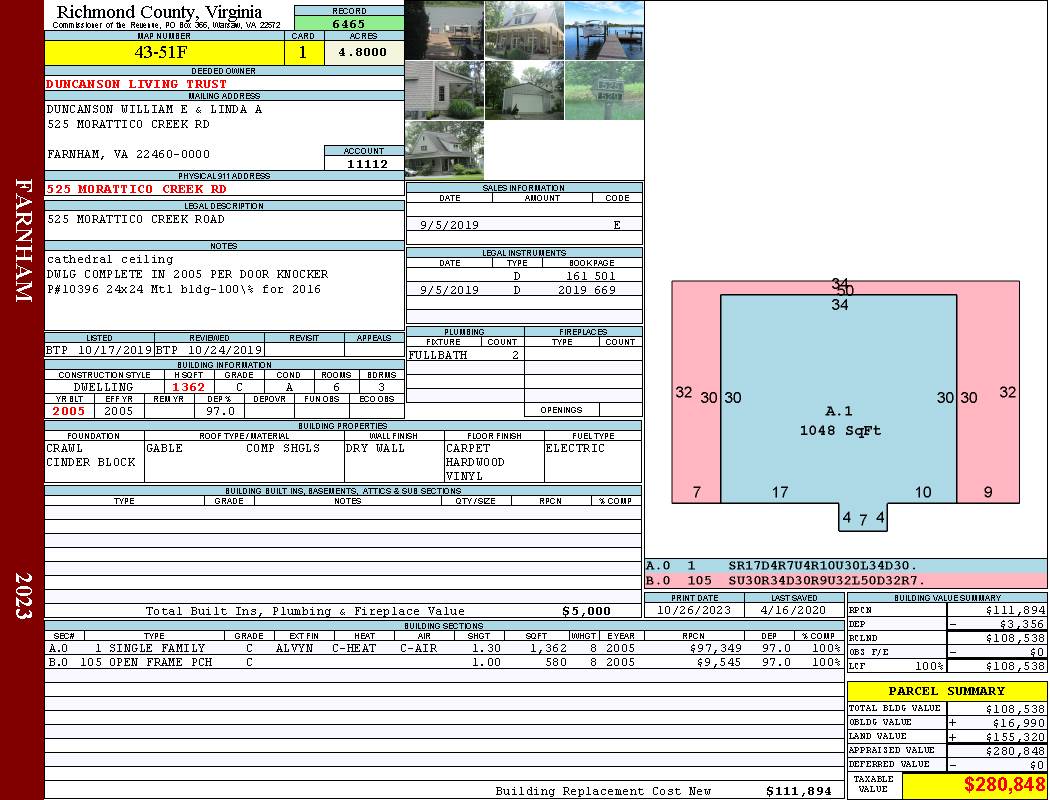The height and width of the screenshot is (800, 1050).
Task: Select the red year built 2005 value
Action: [x=69, y=411]
